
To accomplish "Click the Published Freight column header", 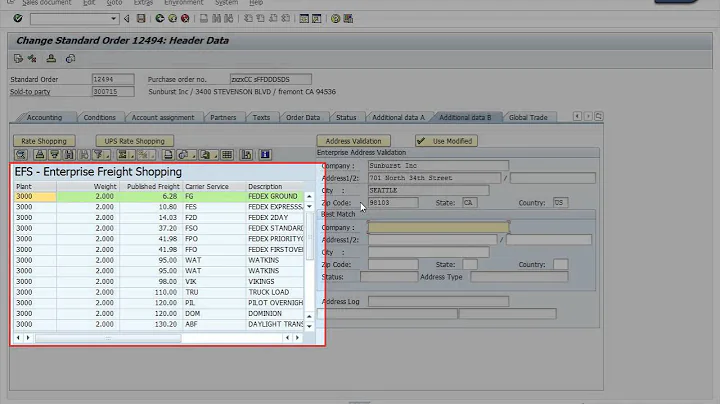I will (x=151, y=186).
